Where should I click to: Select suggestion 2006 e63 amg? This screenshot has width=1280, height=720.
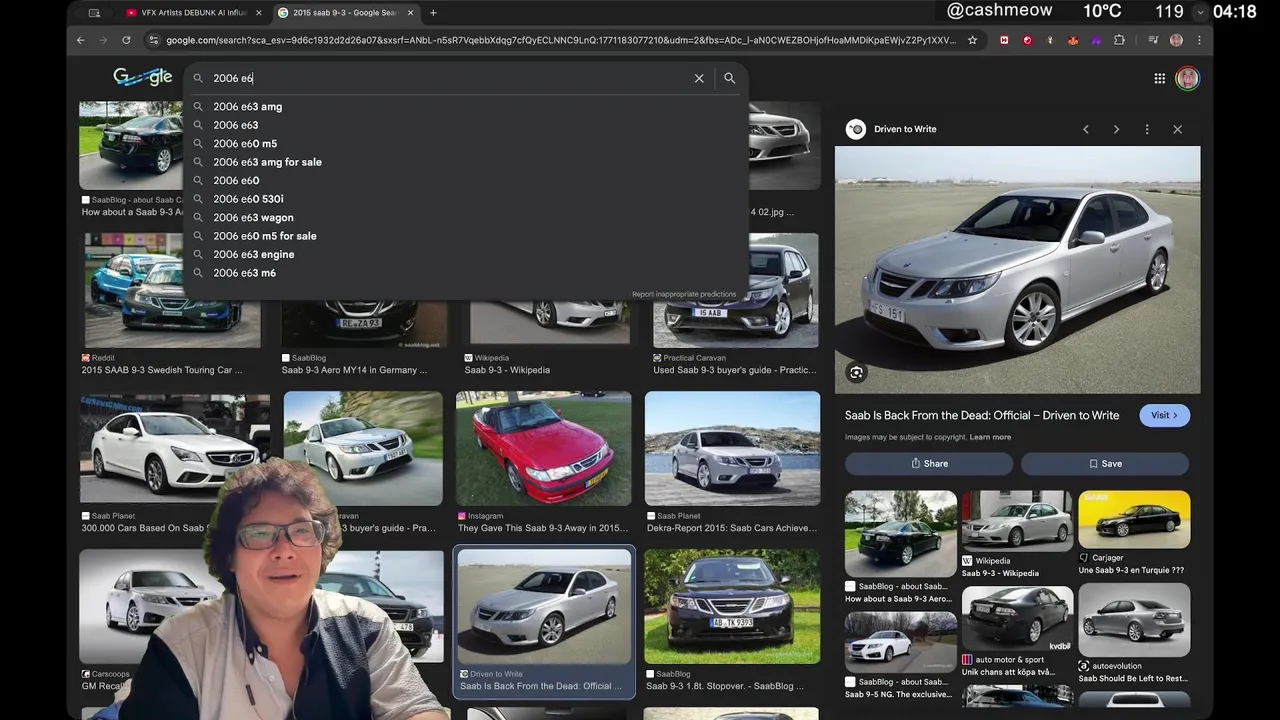[x=247, y=106]
